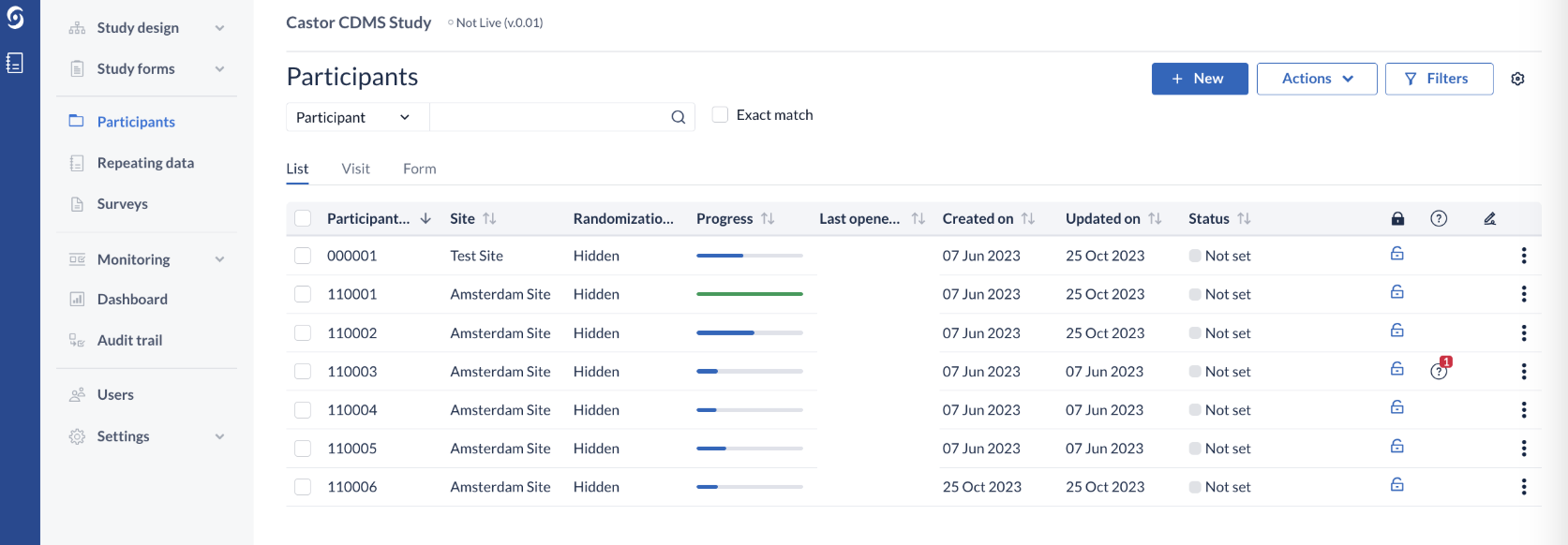Open the three-dot menu for participant 110002
Image resolution: width=1568 pixels, height=545 pixels.
(1524, 332)
